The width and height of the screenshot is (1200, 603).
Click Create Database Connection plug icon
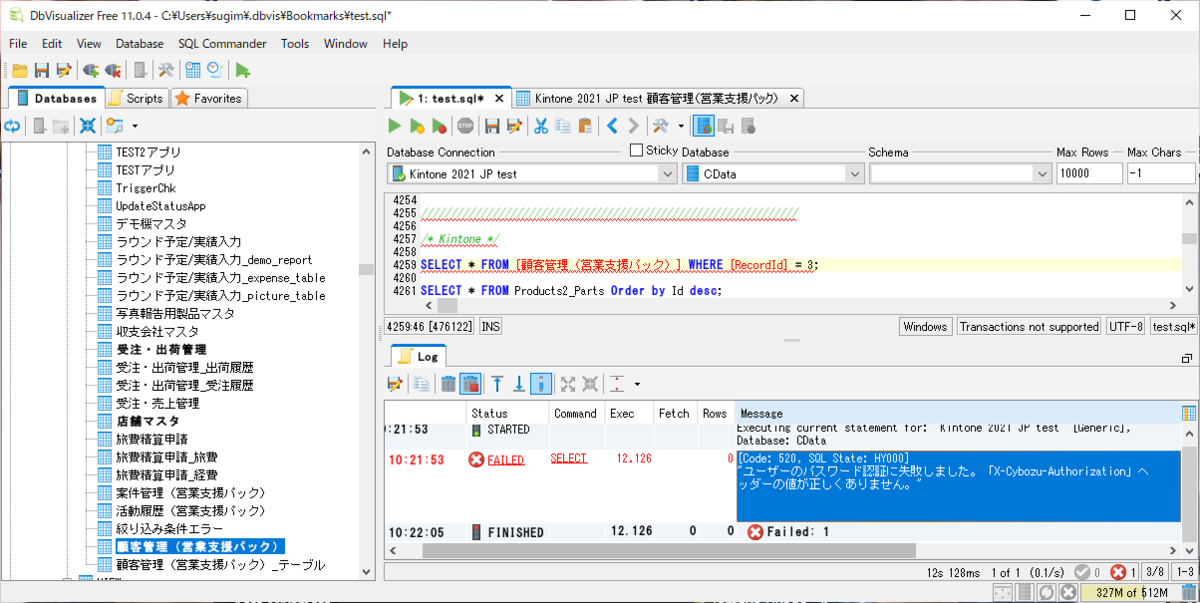click(x=90, y=70)
